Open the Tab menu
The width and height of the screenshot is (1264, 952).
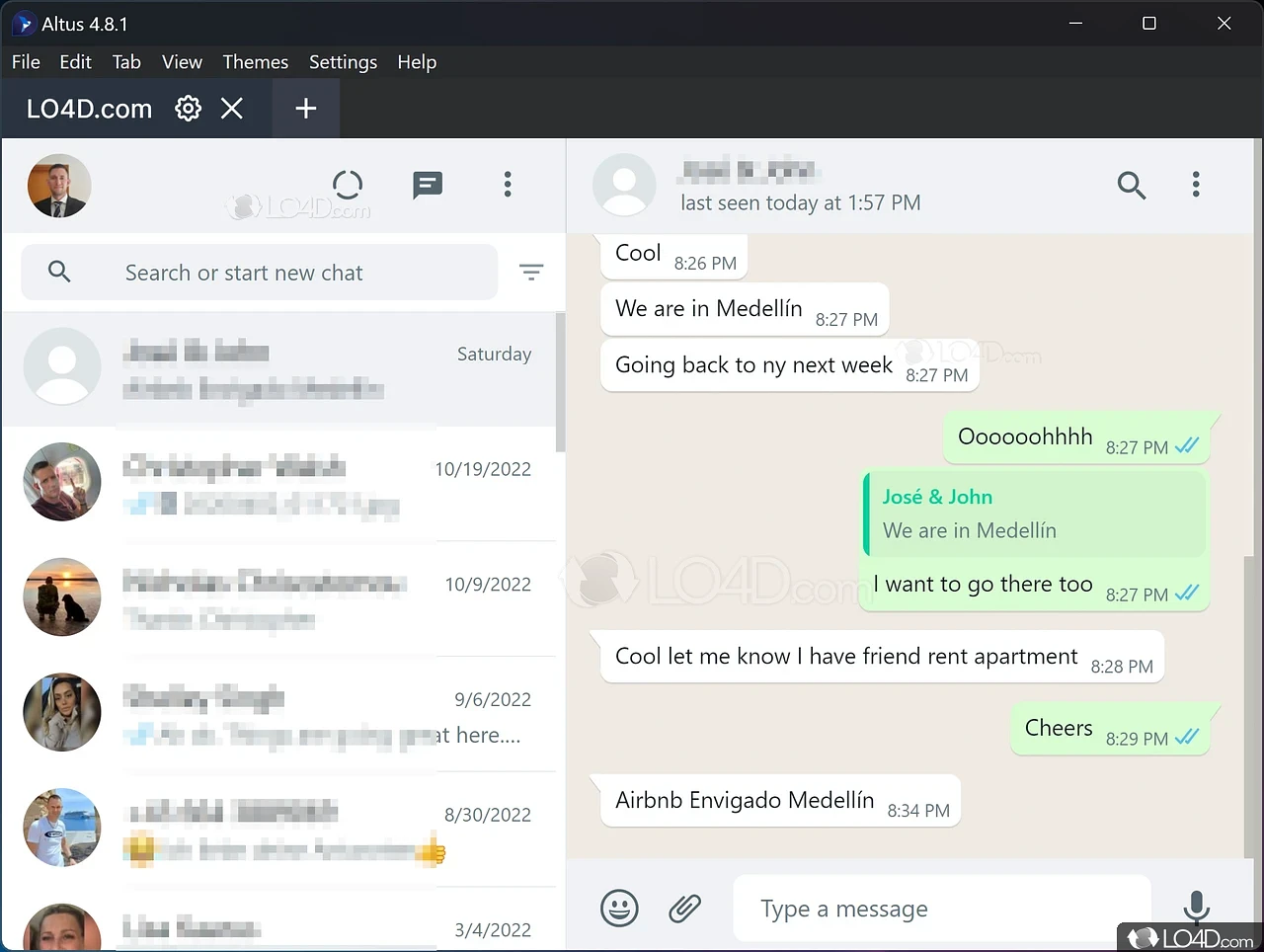point(126,62)
